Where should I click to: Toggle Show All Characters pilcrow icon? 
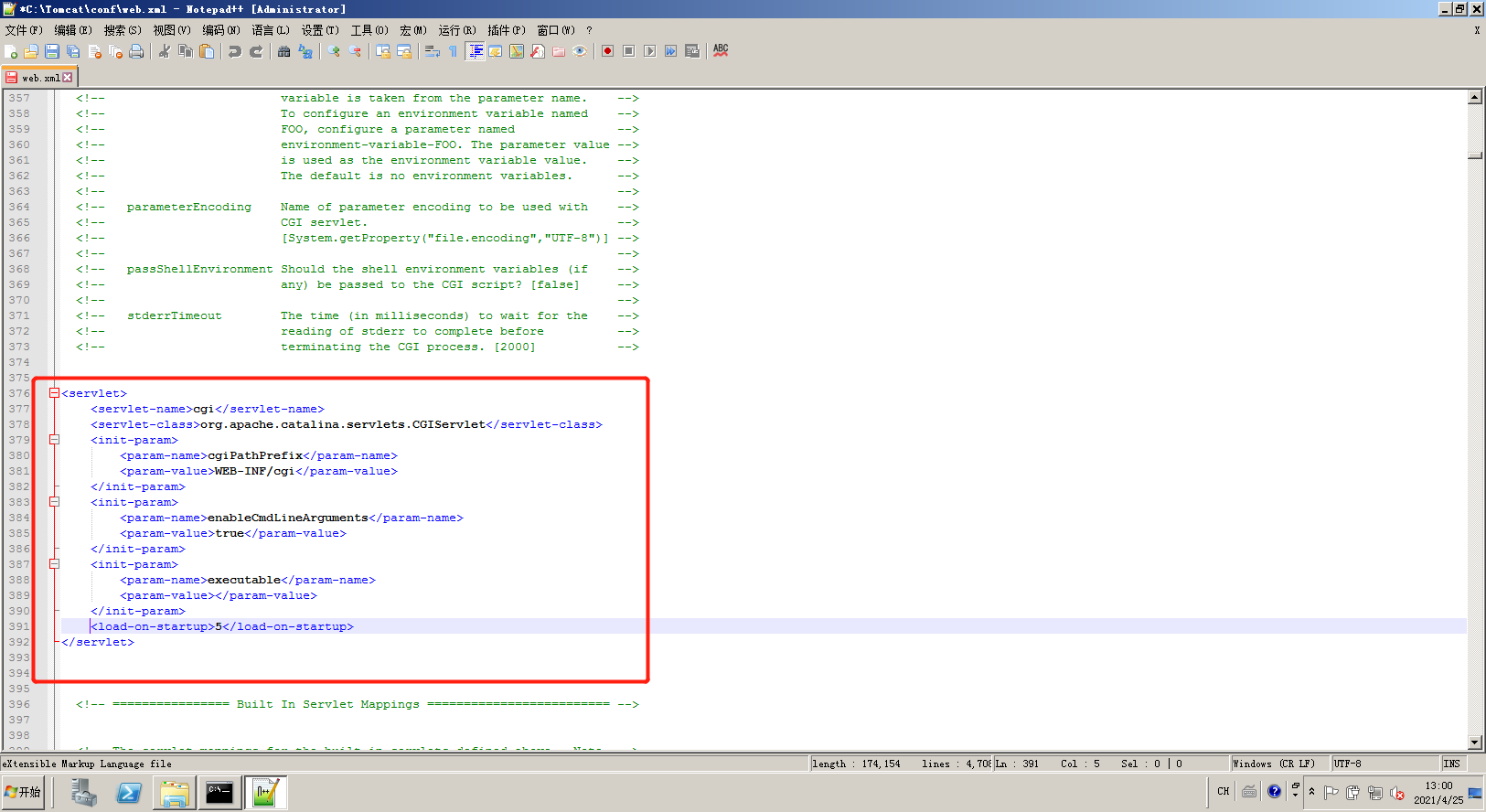pos(454,51)
